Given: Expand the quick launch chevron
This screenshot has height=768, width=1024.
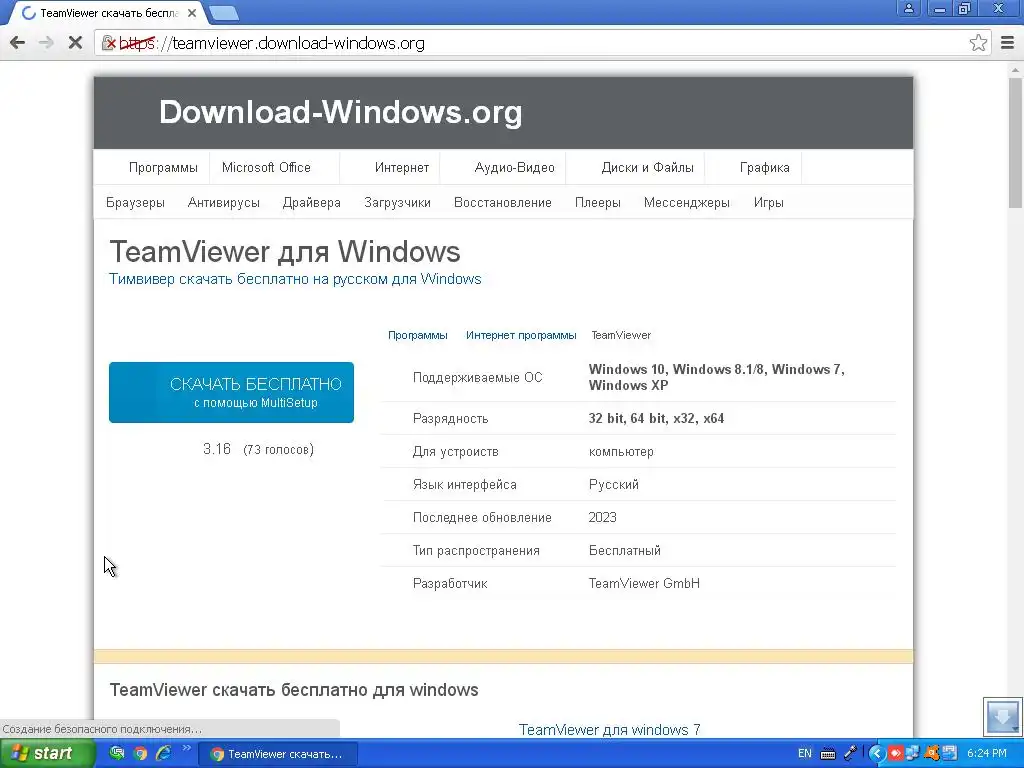Looking at the screenshot, I should pos(186,748).
